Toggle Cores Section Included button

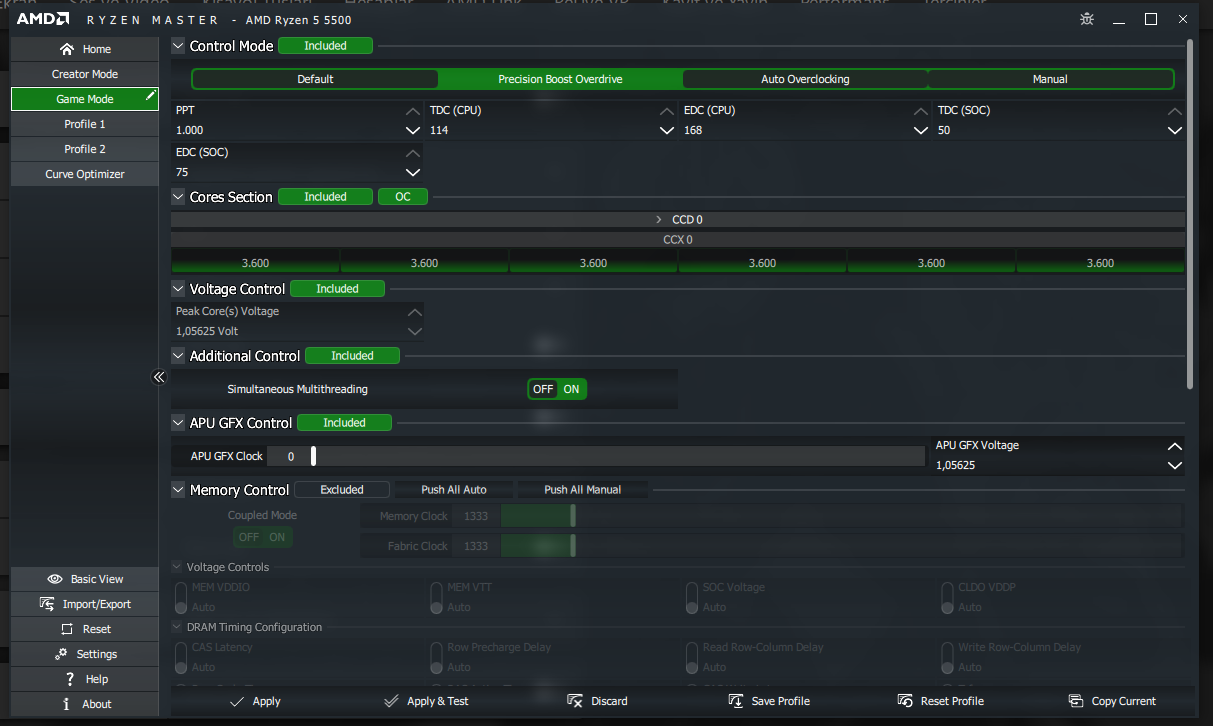pyautogui.click(x=325, y=197)
